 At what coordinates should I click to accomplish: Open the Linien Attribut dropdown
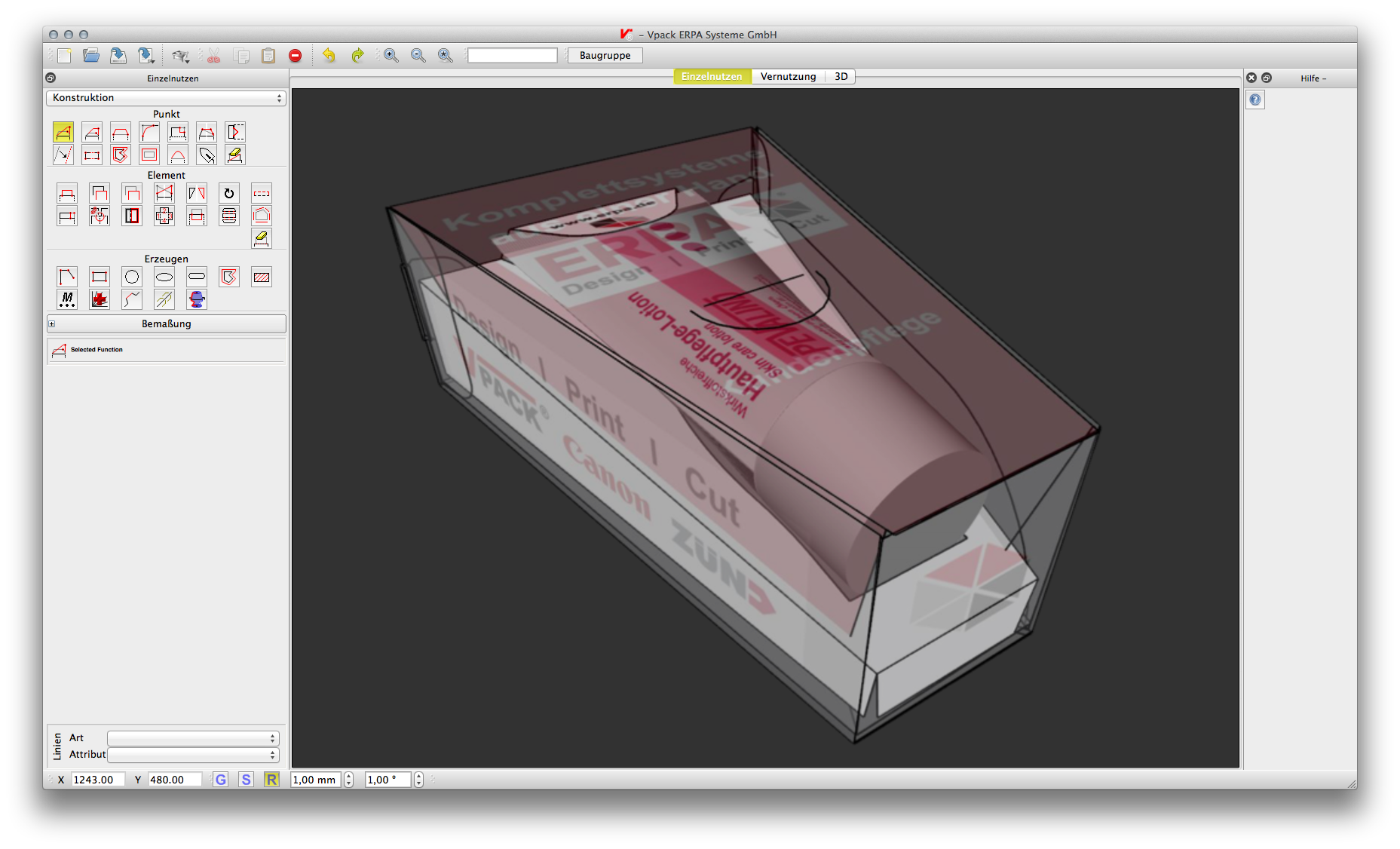click(193, 755)
